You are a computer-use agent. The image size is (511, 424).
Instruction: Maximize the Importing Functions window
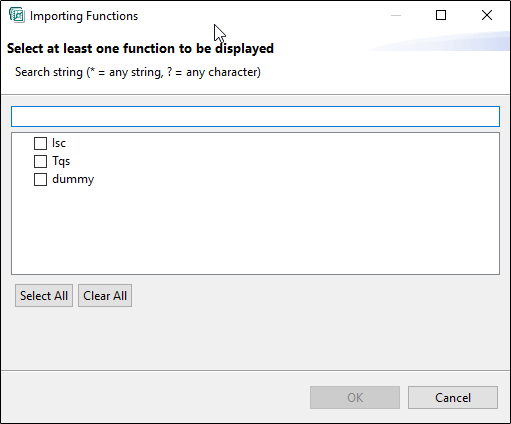[x=441, y=15]
